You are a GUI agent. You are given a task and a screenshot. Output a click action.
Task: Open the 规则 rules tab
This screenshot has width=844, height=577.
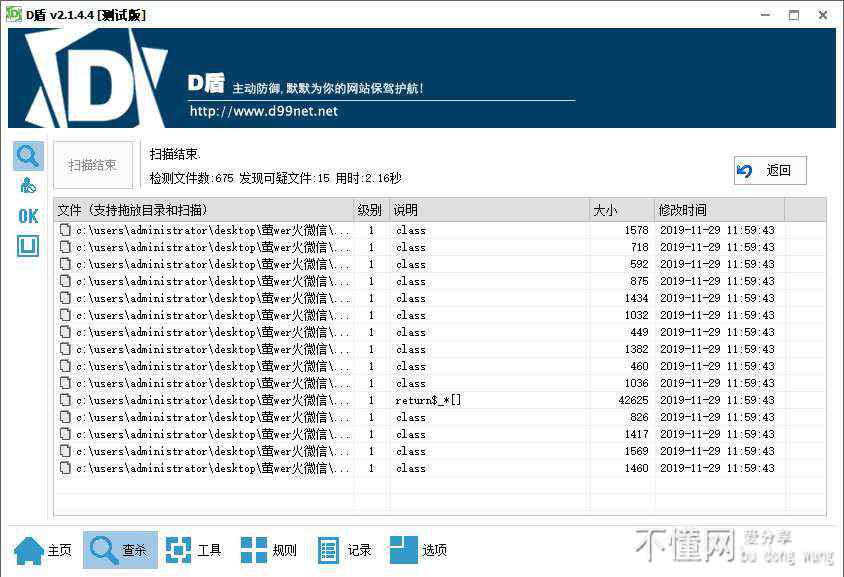(268, 550)
